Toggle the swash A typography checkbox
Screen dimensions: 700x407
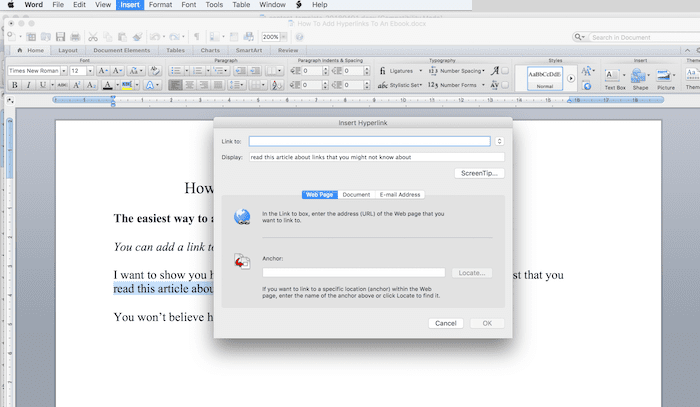(x=505, y=71)
